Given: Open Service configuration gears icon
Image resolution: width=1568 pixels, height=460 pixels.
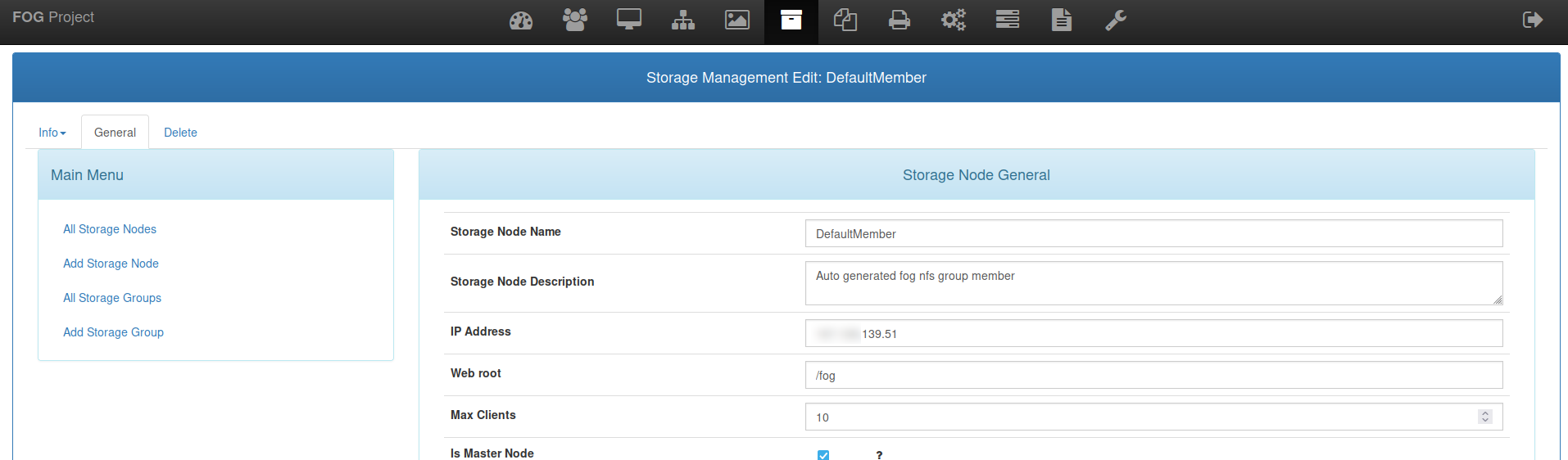Looking at the screenshot, I should [x=954, y=20].
